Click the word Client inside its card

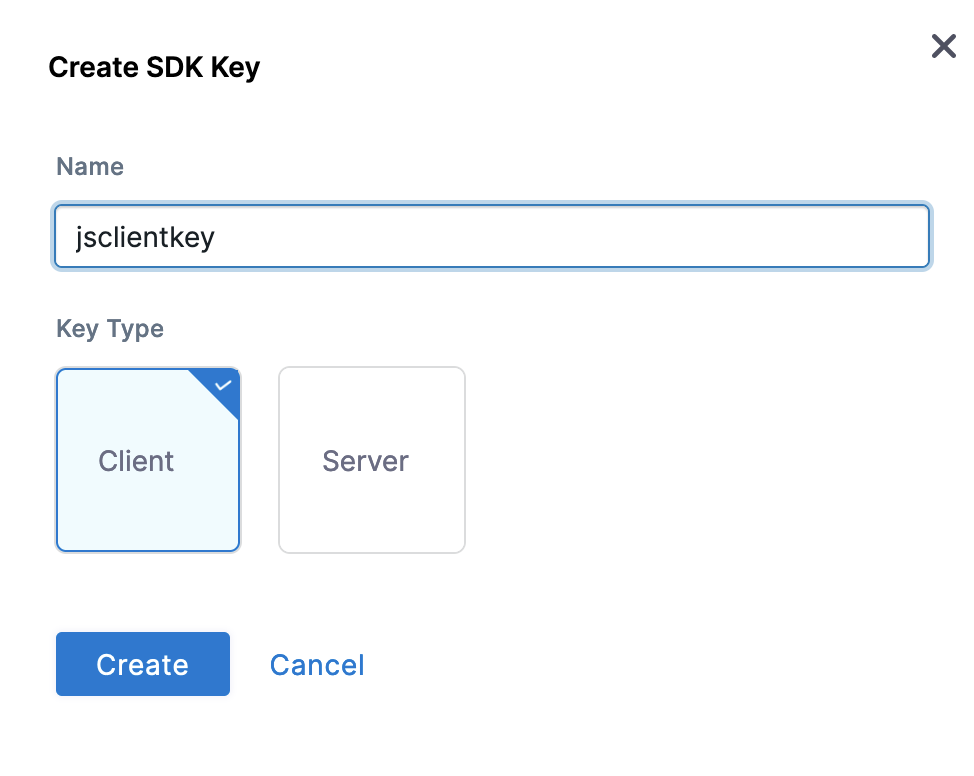pos(136,461)
